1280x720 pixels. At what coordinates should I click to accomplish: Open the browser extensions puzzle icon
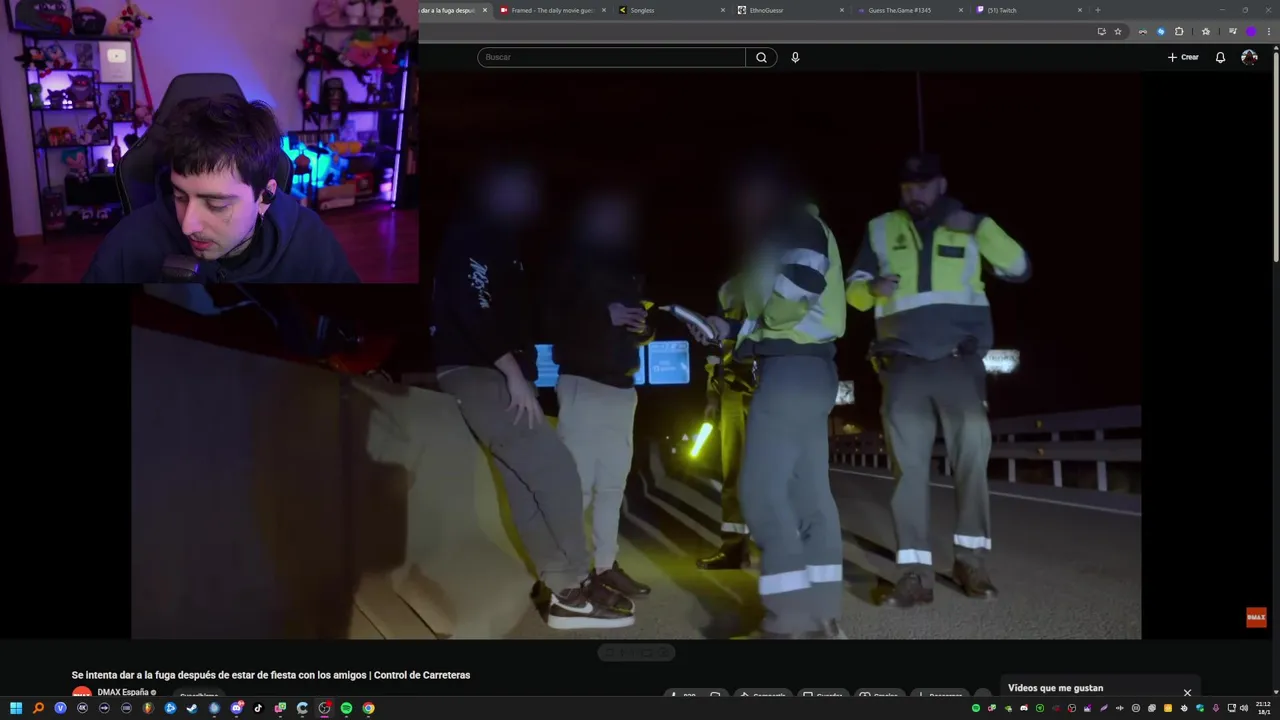[1179, 31]
